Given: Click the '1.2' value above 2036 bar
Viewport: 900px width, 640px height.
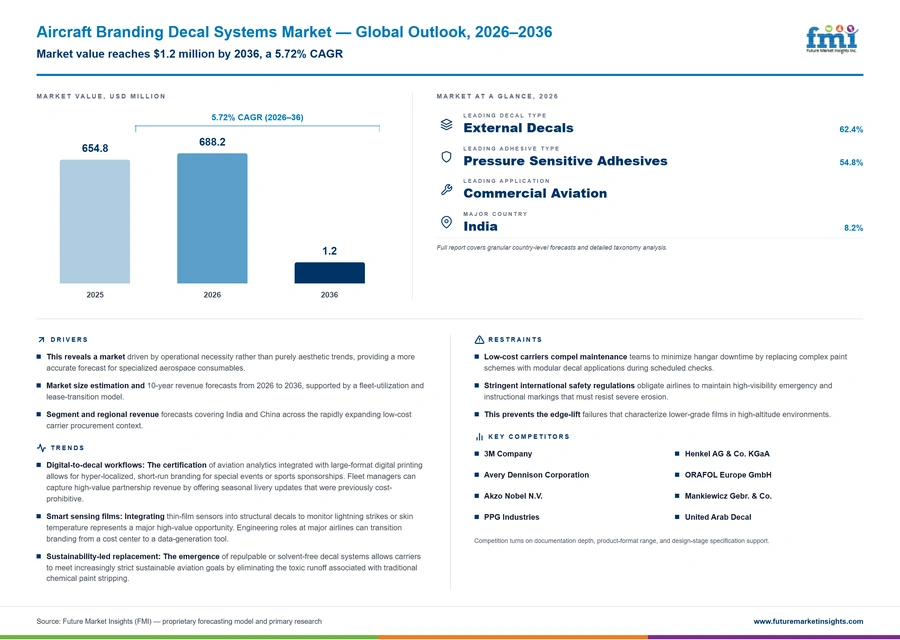Looking at the screenshot, I should click(329, 251).
